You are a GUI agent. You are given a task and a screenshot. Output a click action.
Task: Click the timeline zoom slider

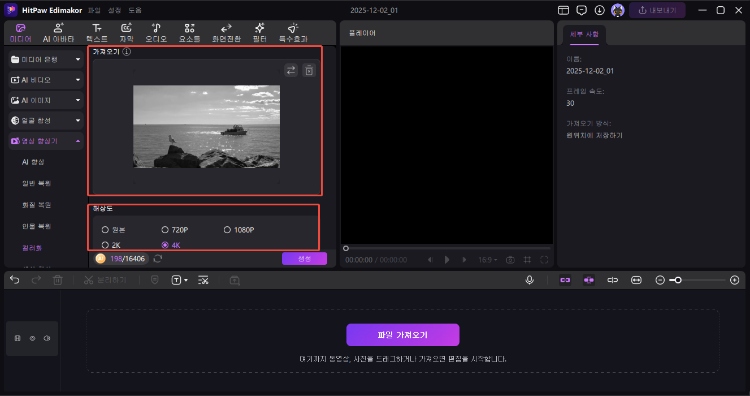click(x=697, y=280)
